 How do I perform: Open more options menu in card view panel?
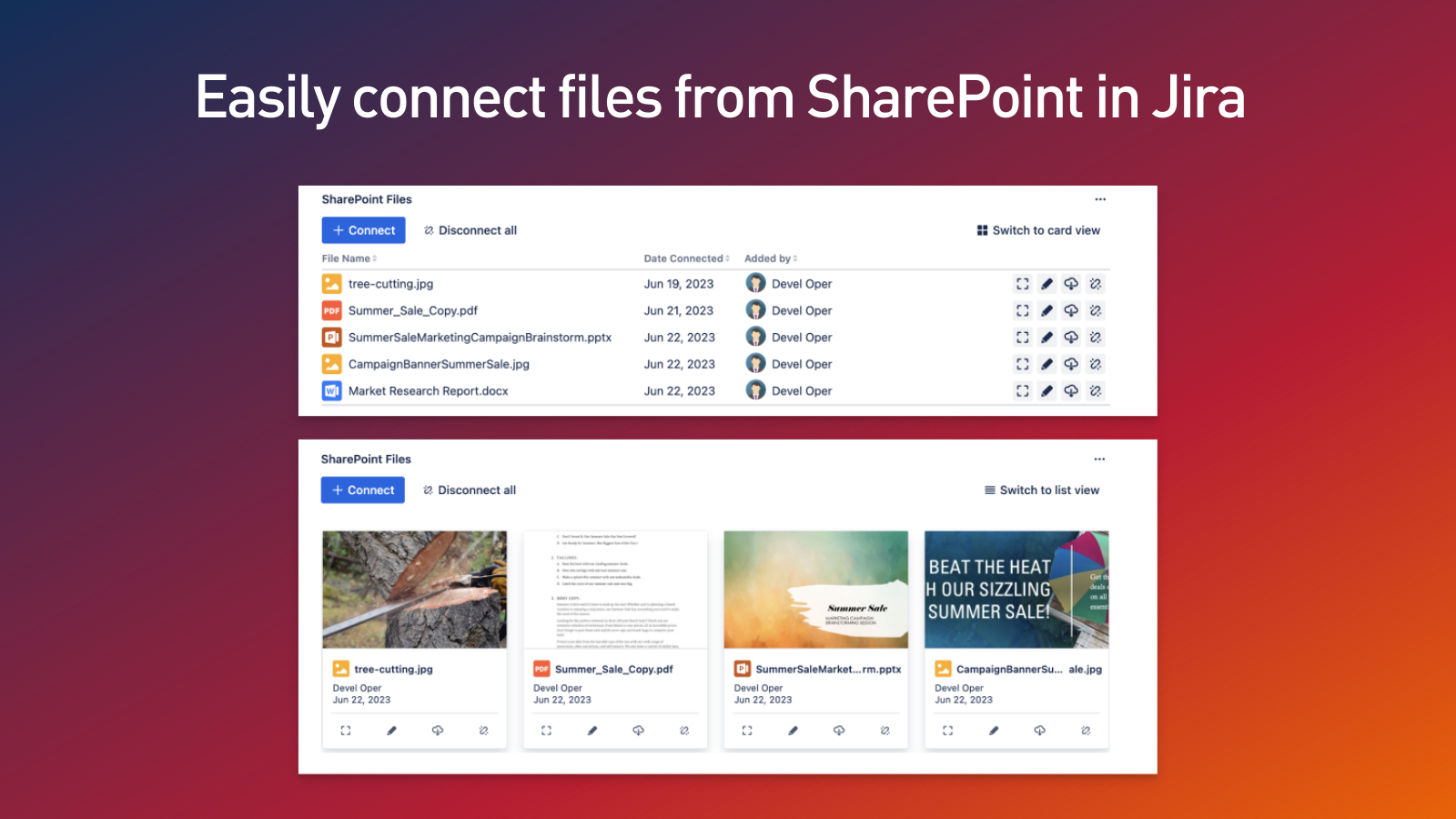click(1099, 460)
